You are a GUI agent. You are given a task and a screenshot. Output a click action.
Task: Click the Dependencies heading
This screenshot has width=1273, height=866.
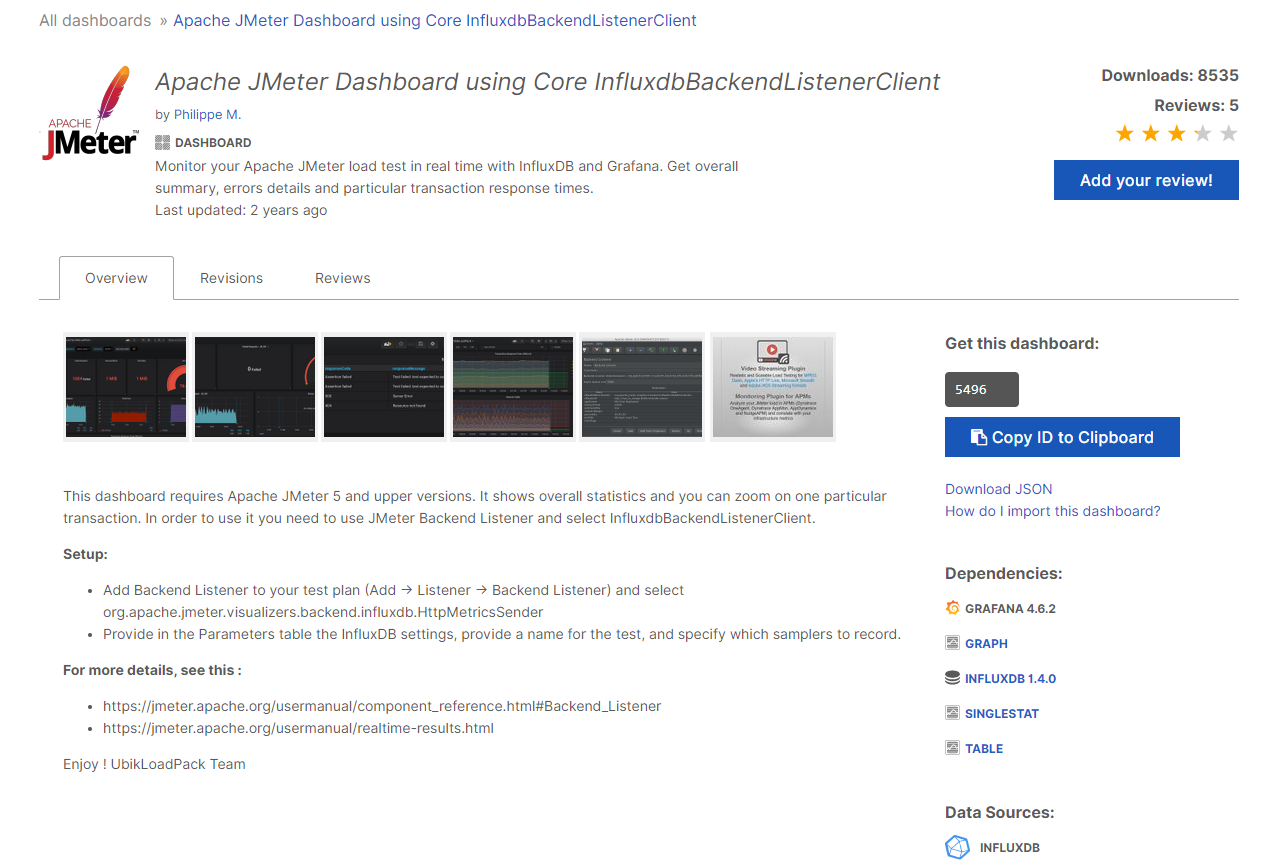pyautogui.click(x=1003, y=573)
